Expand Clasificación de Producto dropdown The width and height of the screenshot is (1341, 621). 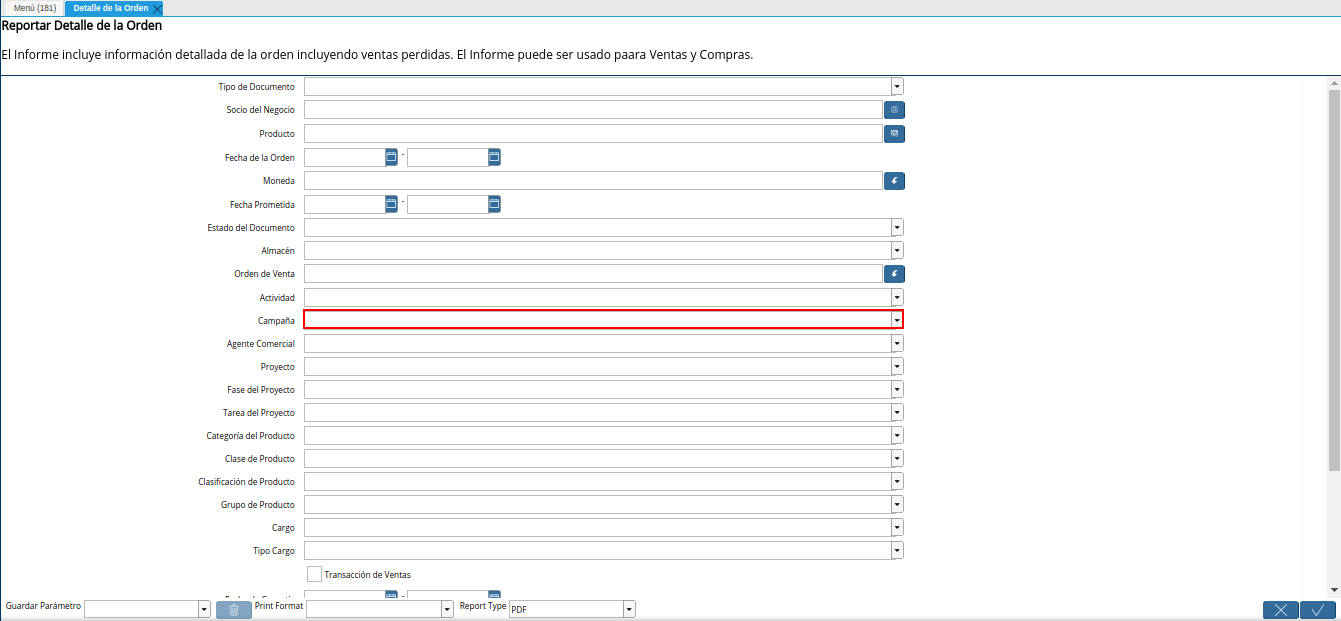(897, 482)
